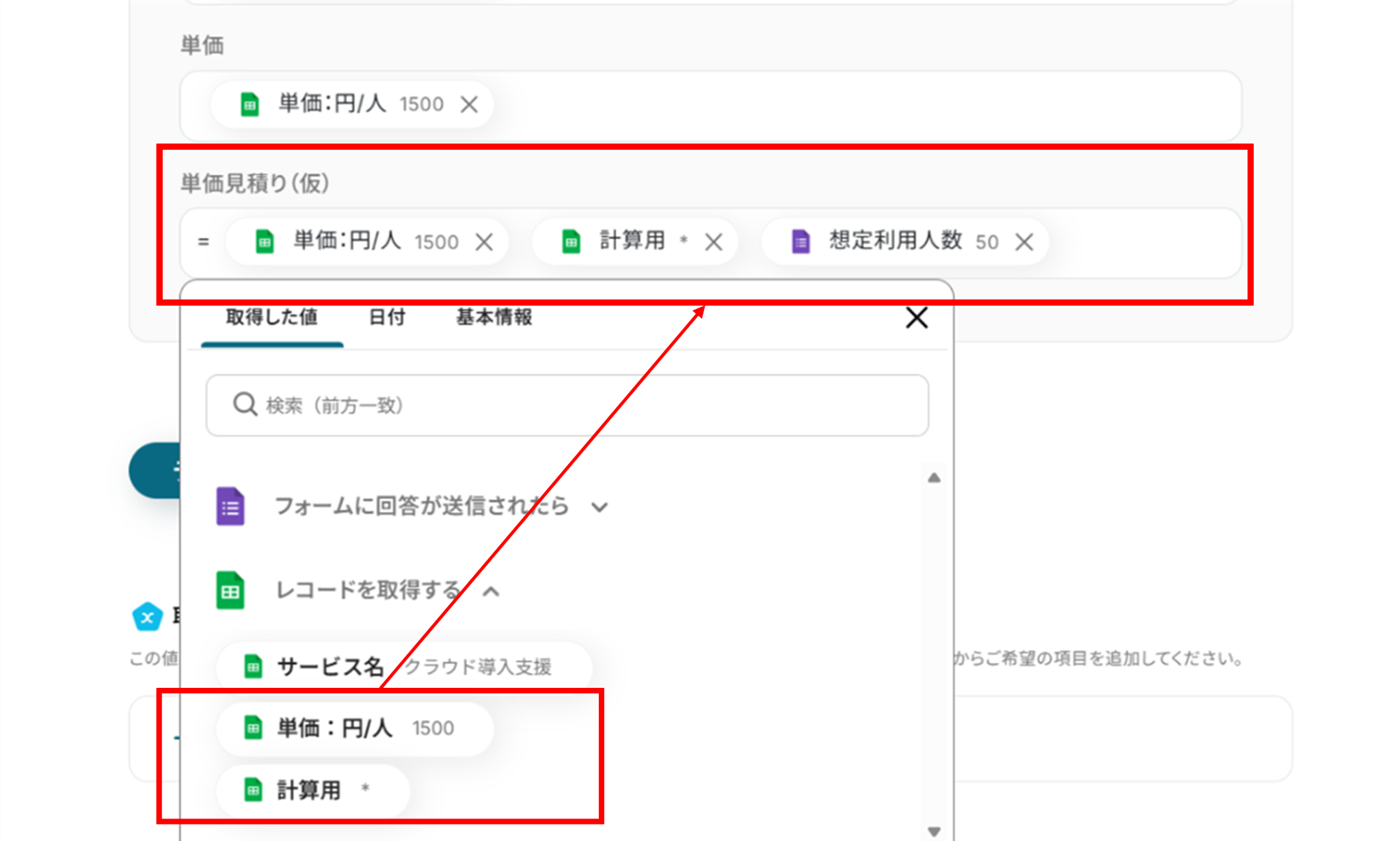Collapse レコードを取得する section
This screenshot has width=1400, height=841.
click(491, 591)
